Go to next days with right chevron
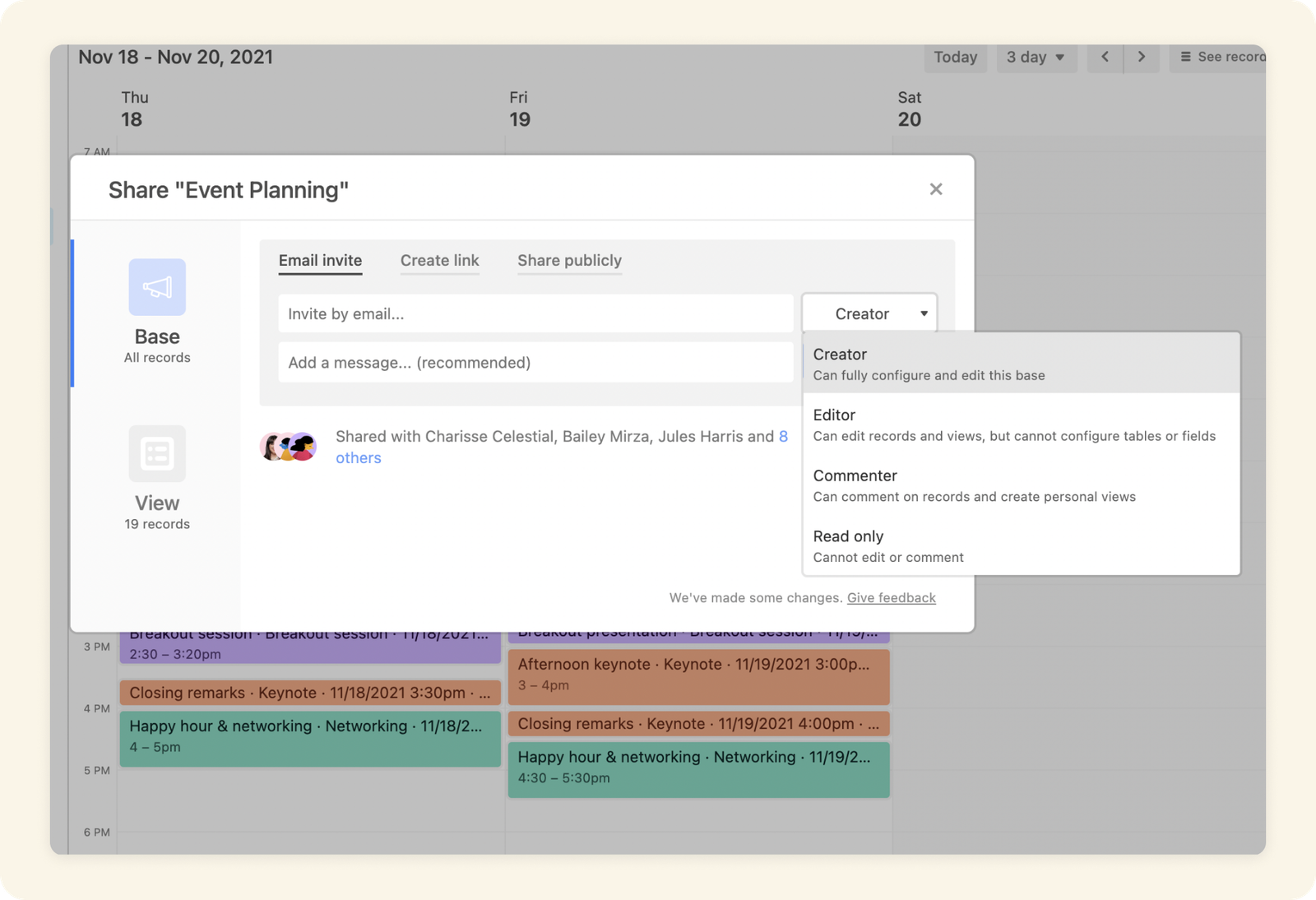 tap(1142, 57)
